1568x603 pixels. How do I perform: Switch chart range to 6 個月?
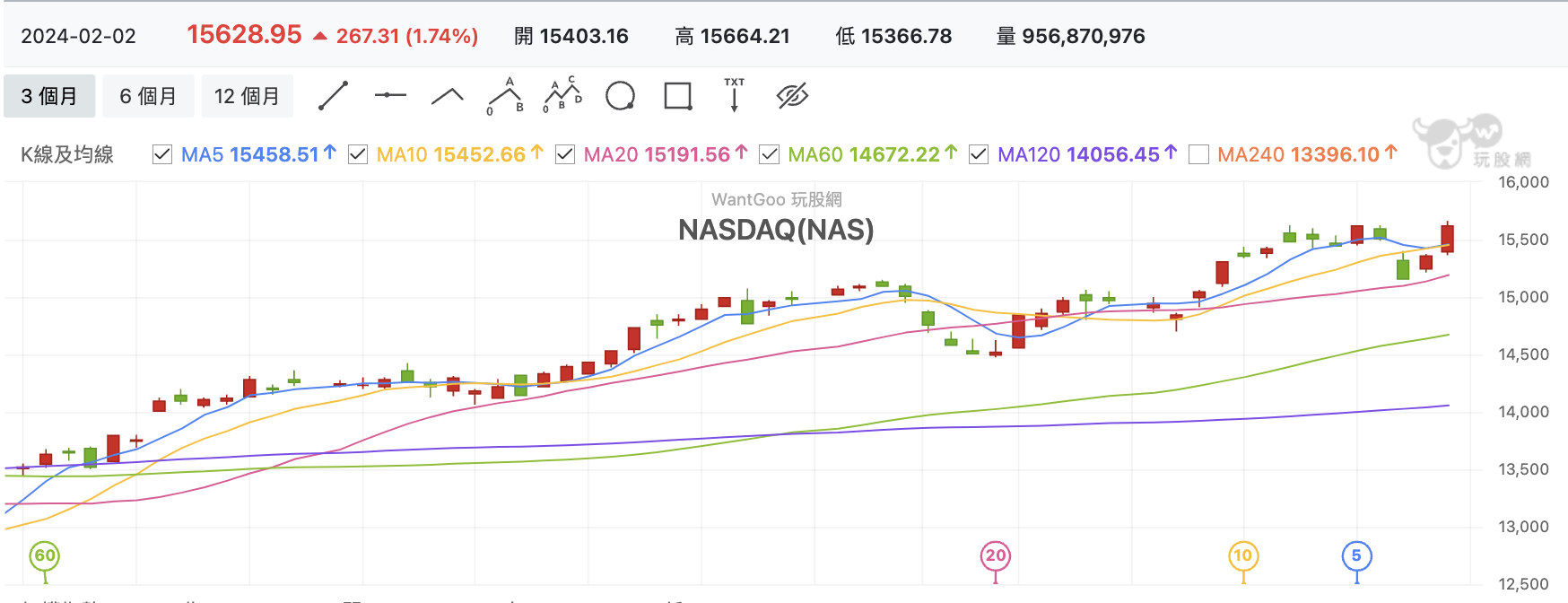148,96
